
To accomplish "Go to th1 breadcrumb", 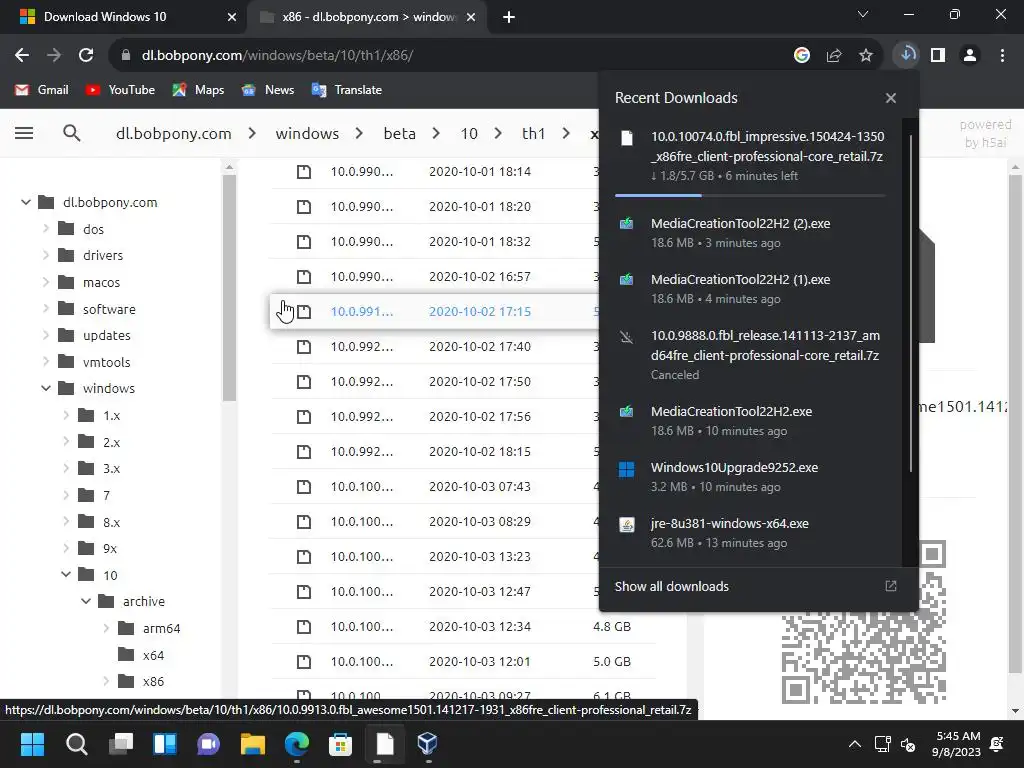I will tap(534, 133).
